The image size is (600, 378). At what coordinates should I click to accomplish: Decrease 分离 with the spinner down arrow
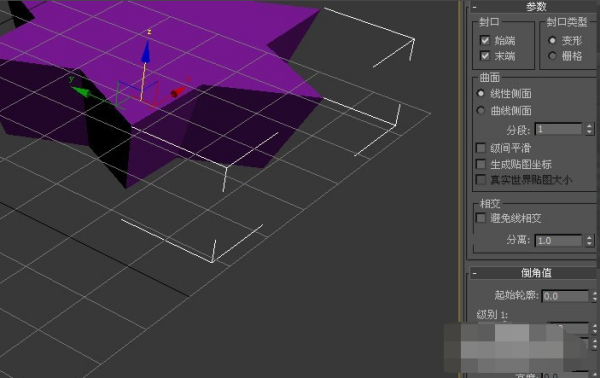(589, 244)
